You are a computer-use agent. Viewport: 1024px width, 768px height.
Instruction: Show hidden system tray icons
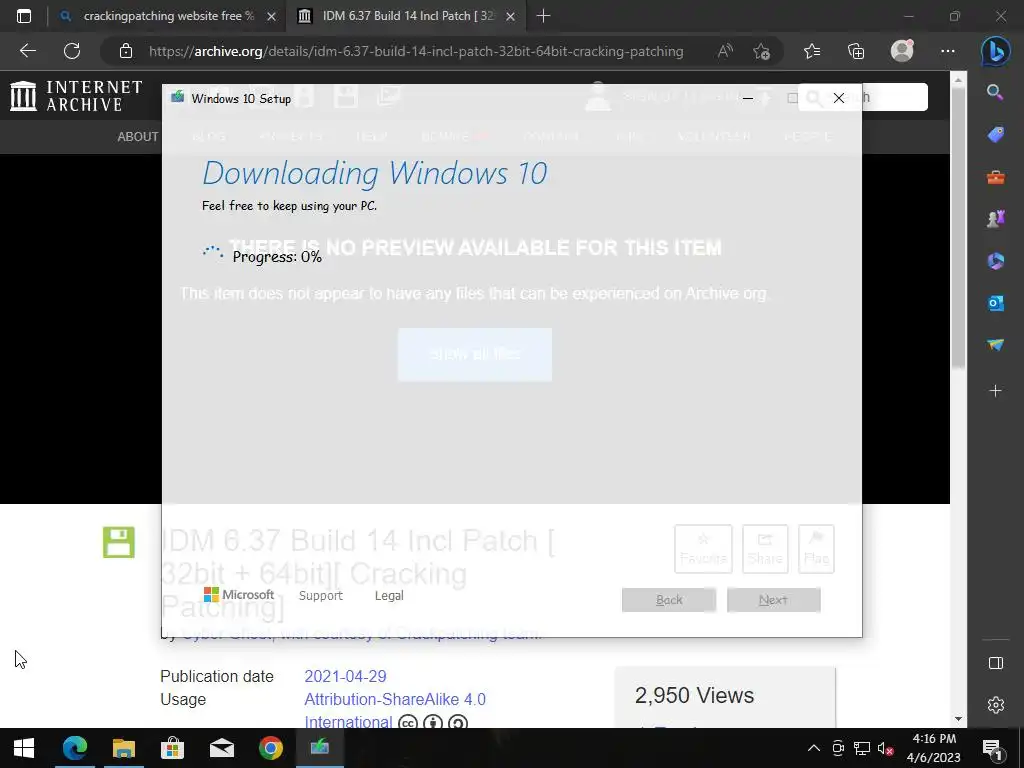(814, 748)
